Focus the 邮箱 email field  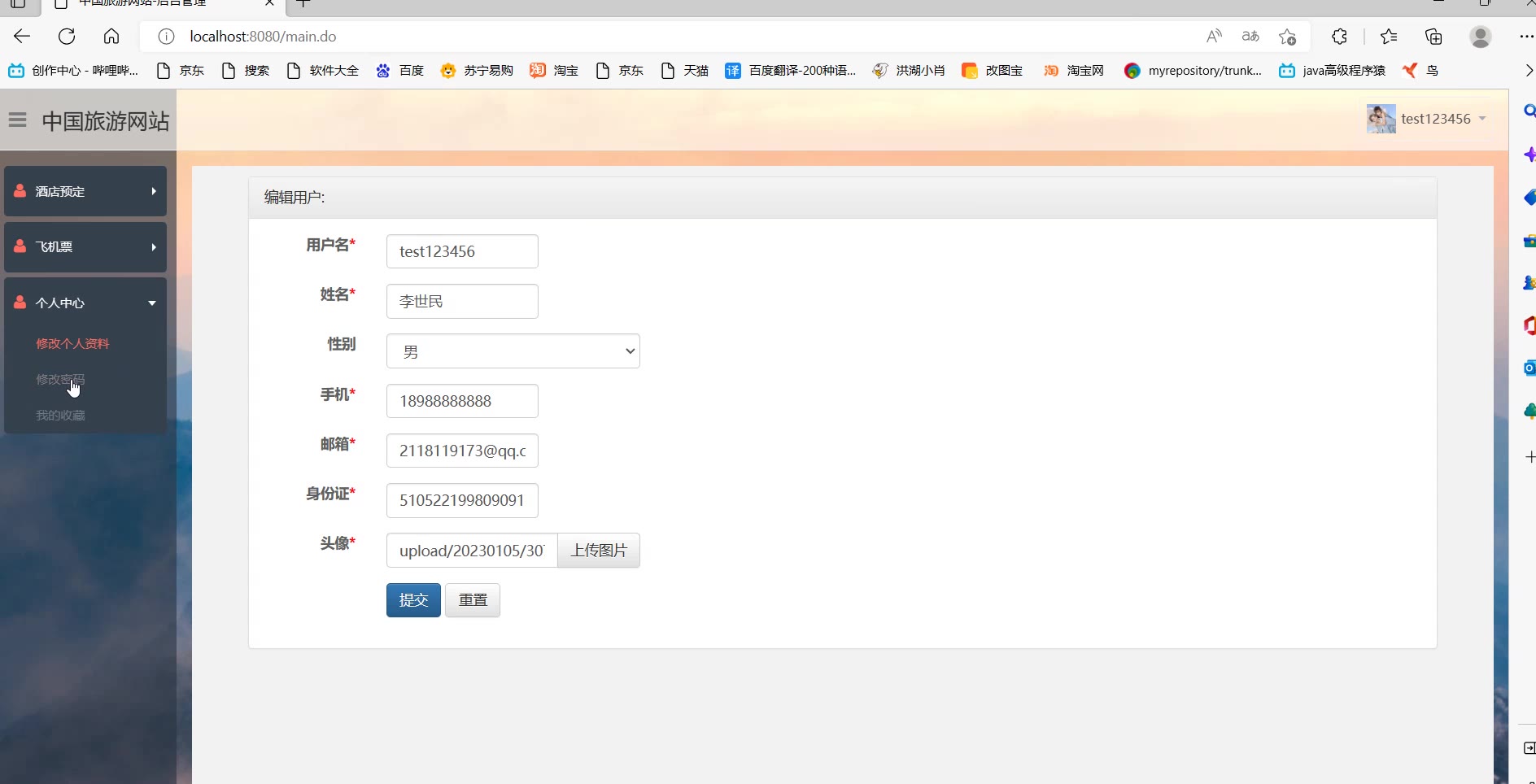462,451
